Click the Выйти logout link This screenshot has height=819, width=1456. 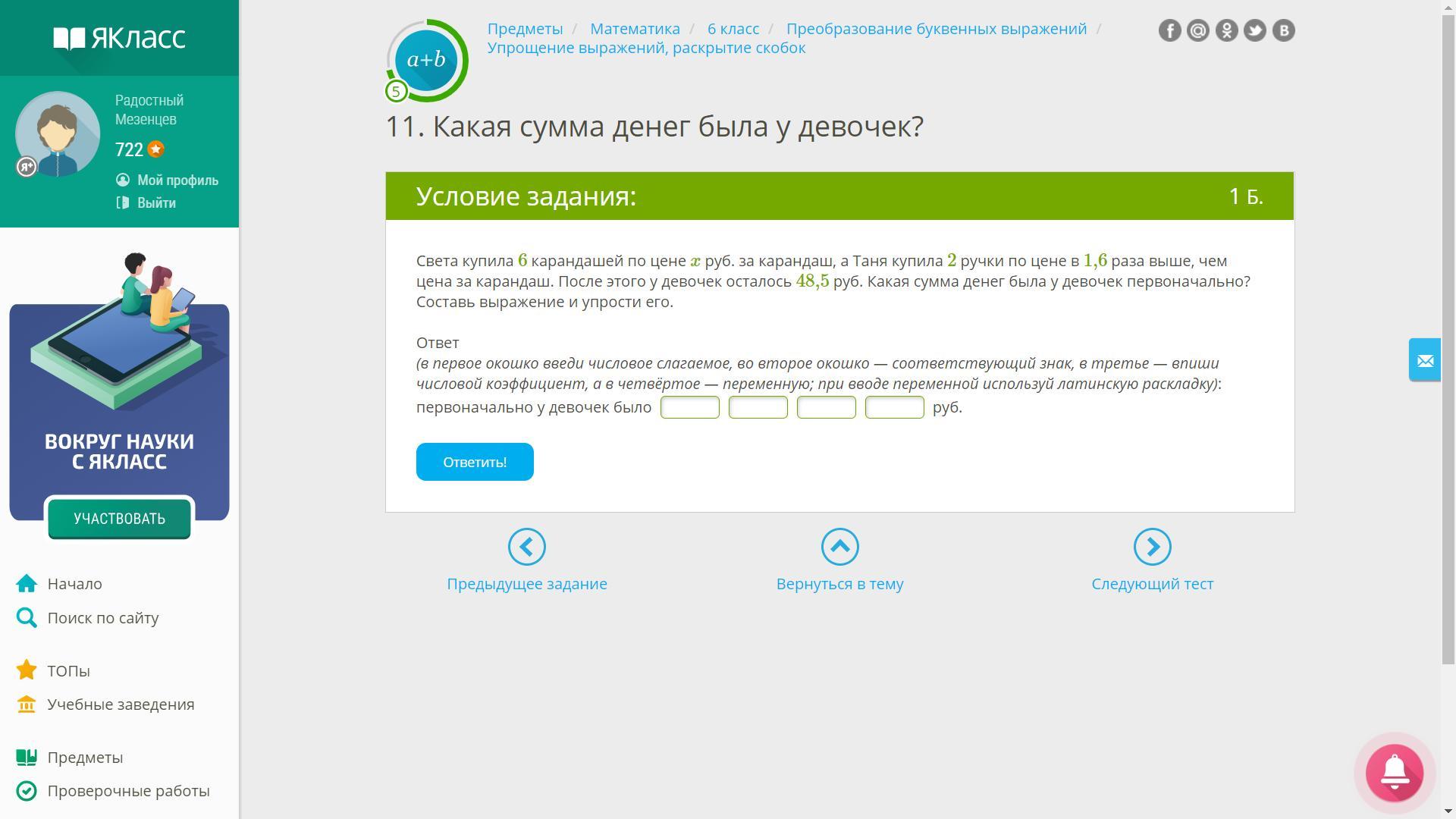[x=156, y=203]
